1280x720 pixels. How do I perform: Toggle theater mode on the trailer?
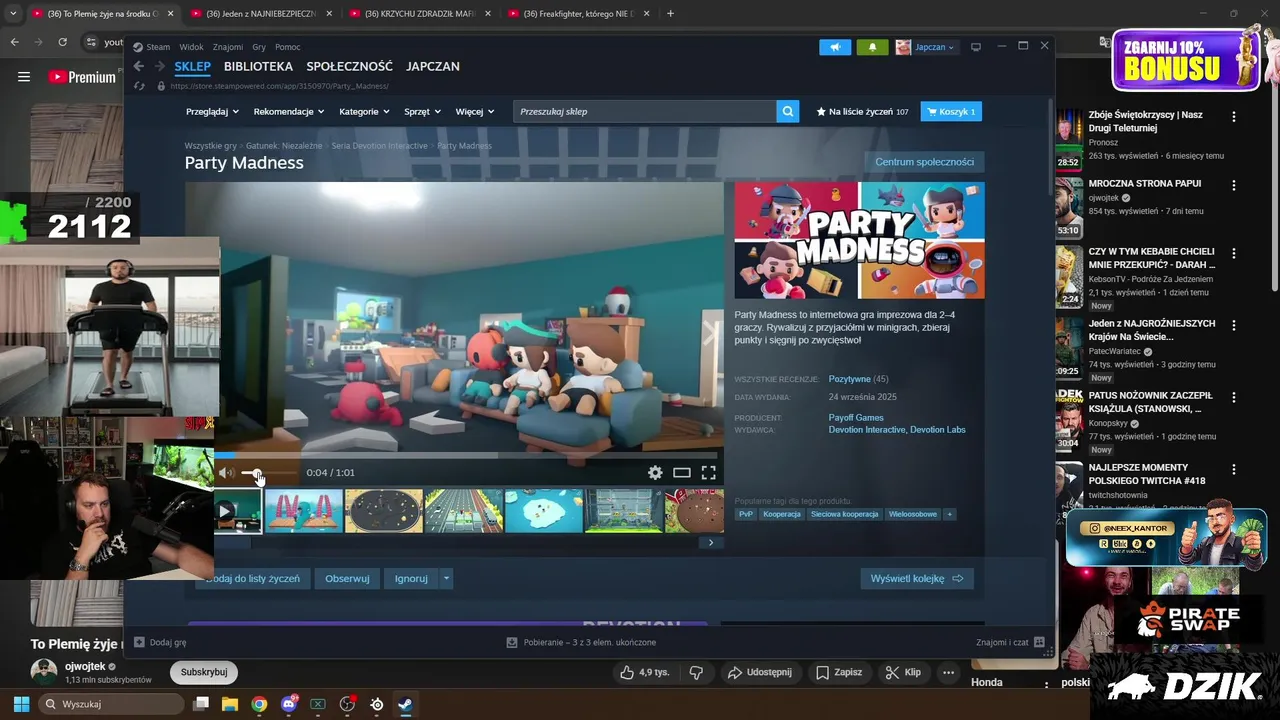click(682, 473)
